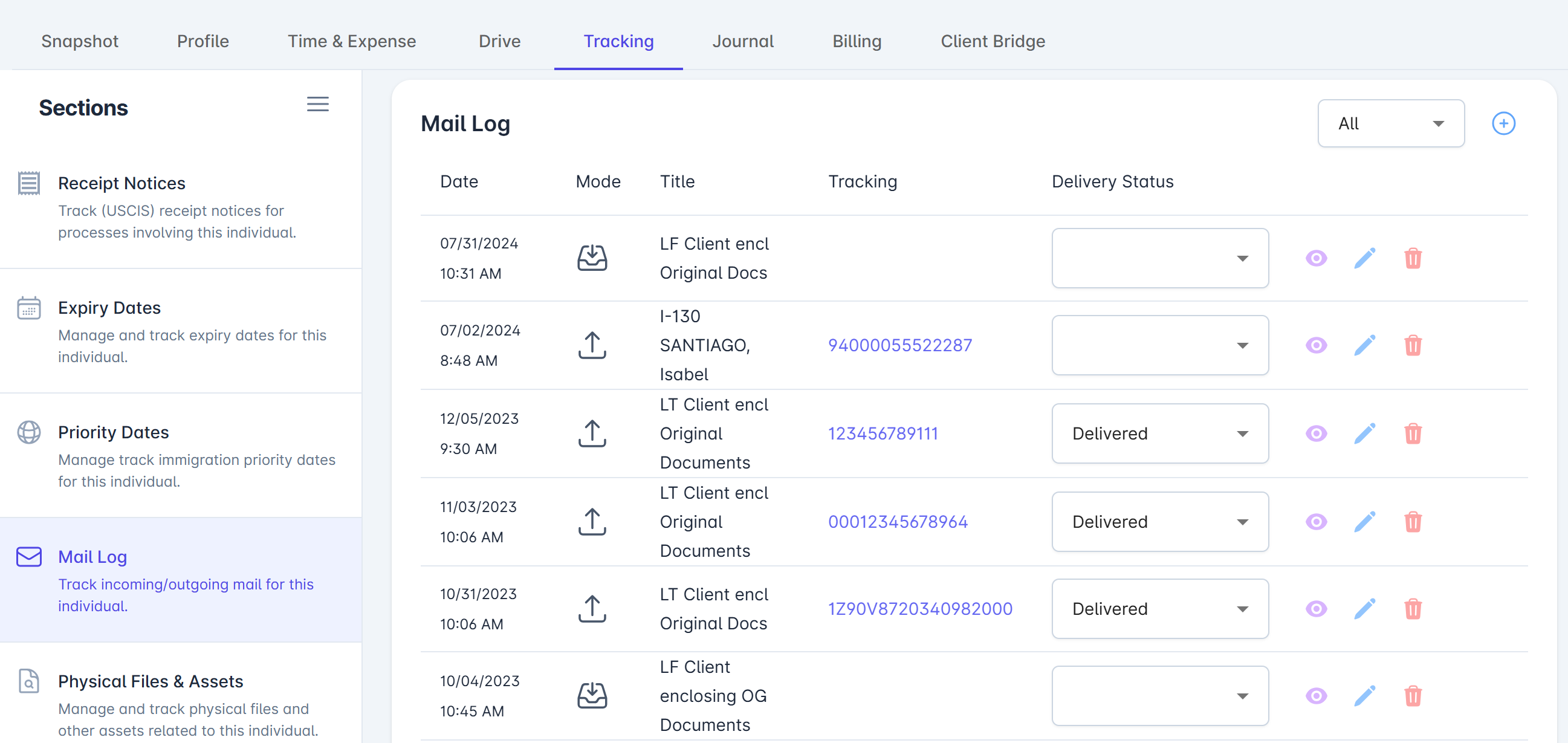Click incoming mail icon for 07/31/2024 entry
Viewport: 1568px width, 743px height.
592,258
